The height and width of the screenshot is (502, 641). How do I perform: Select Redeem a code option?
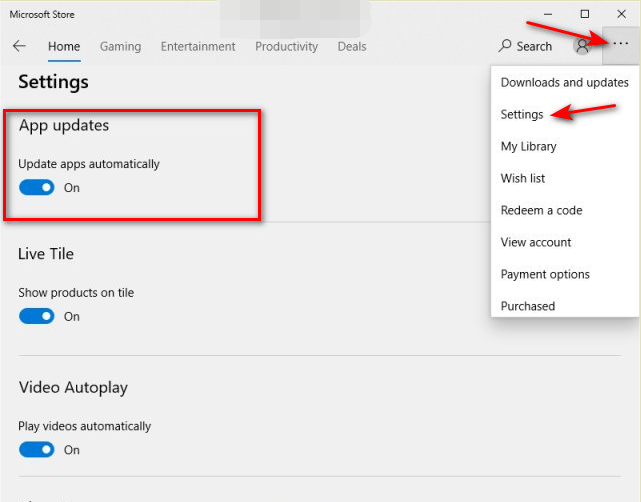541,210
